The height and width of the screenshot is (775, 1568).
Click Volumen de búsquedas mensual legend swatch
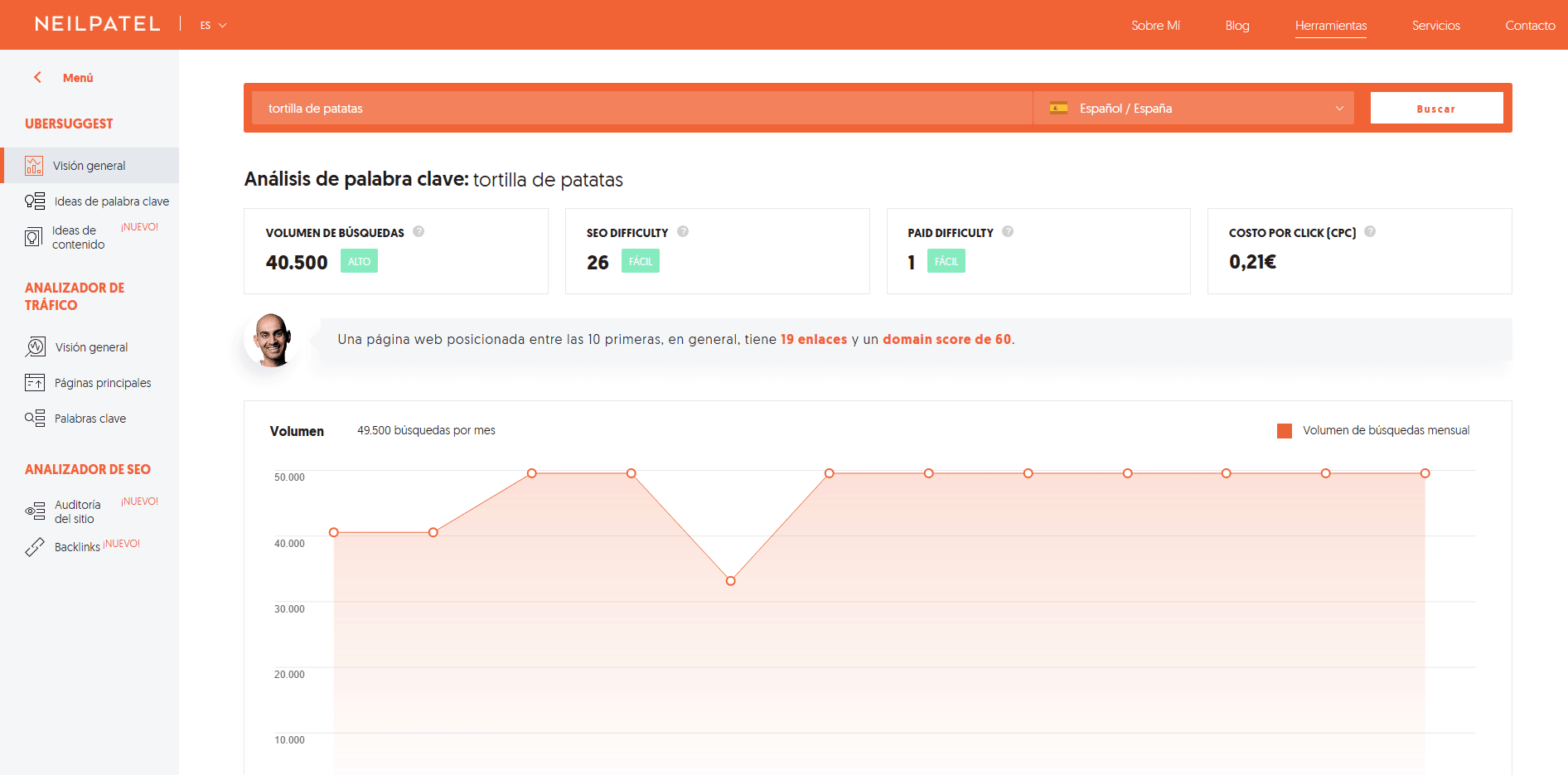[1285, 431]
